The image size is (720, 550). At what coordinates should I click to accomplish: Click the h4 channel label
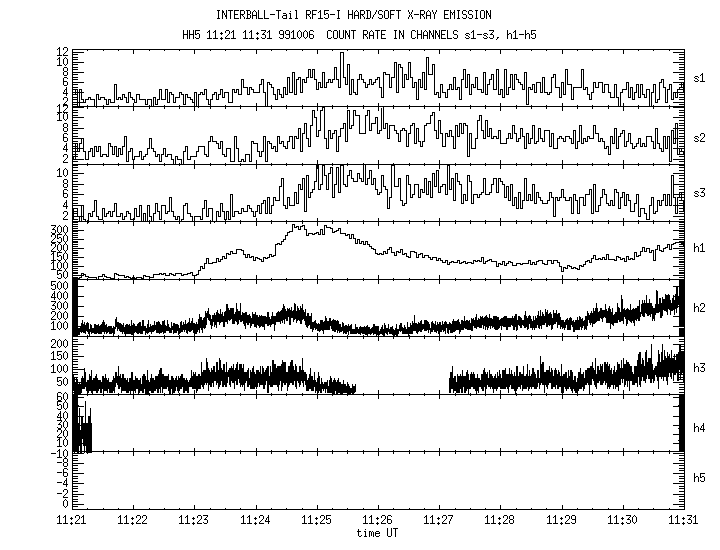pos(699,428)
